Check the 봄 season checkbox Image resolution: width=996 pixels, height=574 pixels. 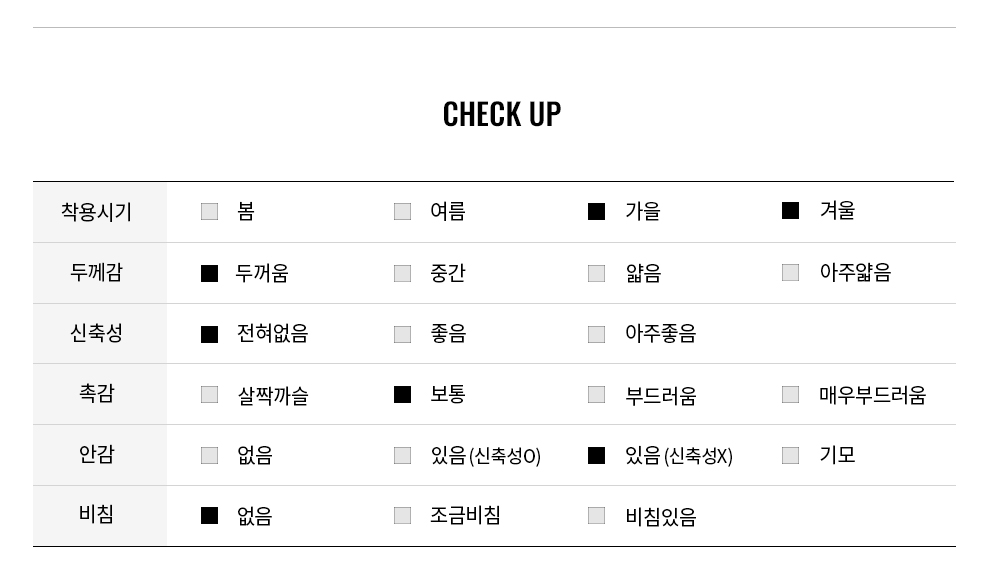click(210, 211)
